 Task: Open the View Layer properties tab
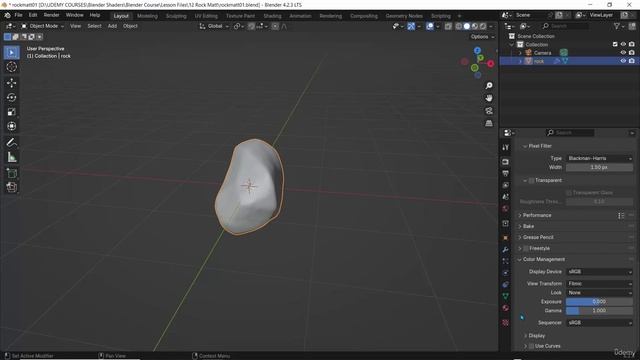pos(506,185)
